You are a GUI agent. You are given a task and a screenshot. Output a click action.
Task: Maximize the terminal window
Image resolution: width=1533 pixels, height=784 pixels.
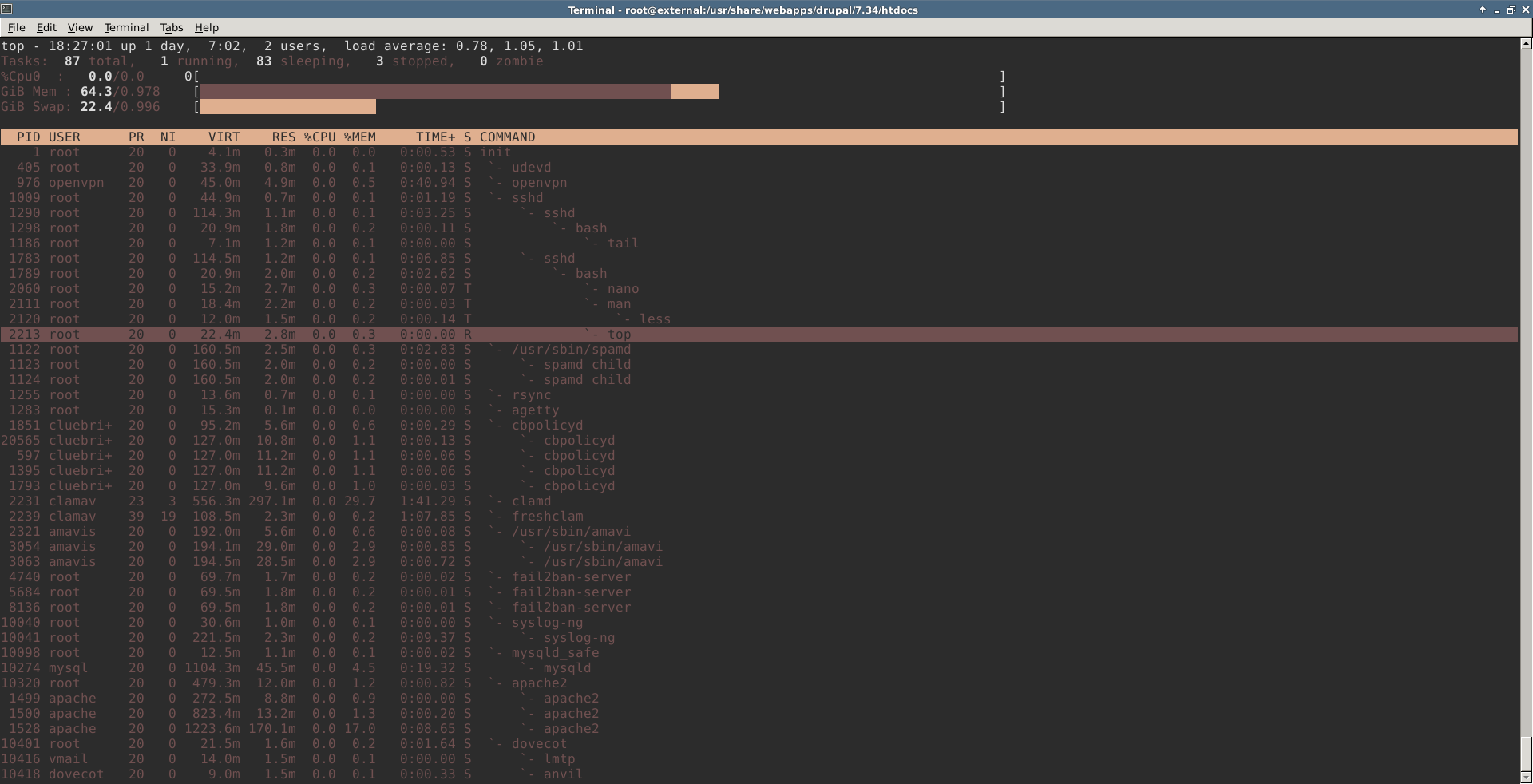pyautogui.click(x=1511, y=10)
